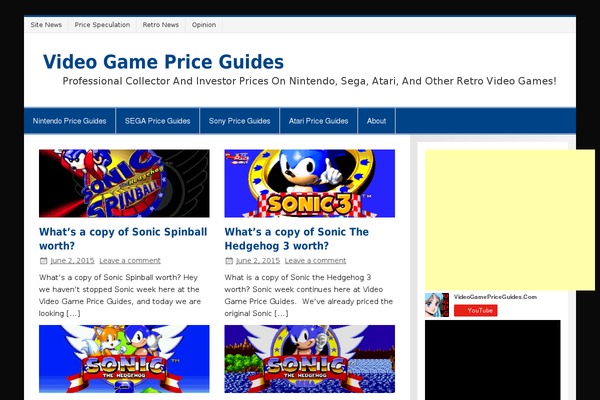The width and height of the screenshot is (600, 400).
Task: Click the Sonic 3 excerpt text
Action: [x=309, y=295]
